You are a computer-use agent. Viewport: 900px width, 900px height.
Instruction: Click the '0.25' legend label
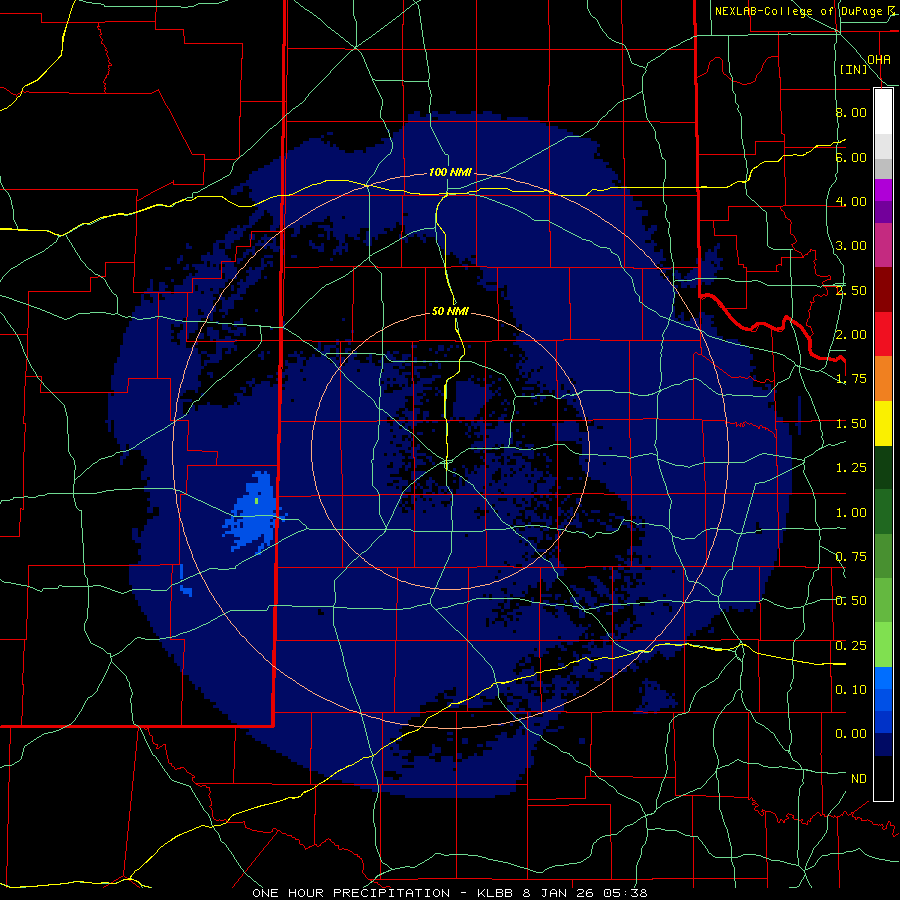851,646
